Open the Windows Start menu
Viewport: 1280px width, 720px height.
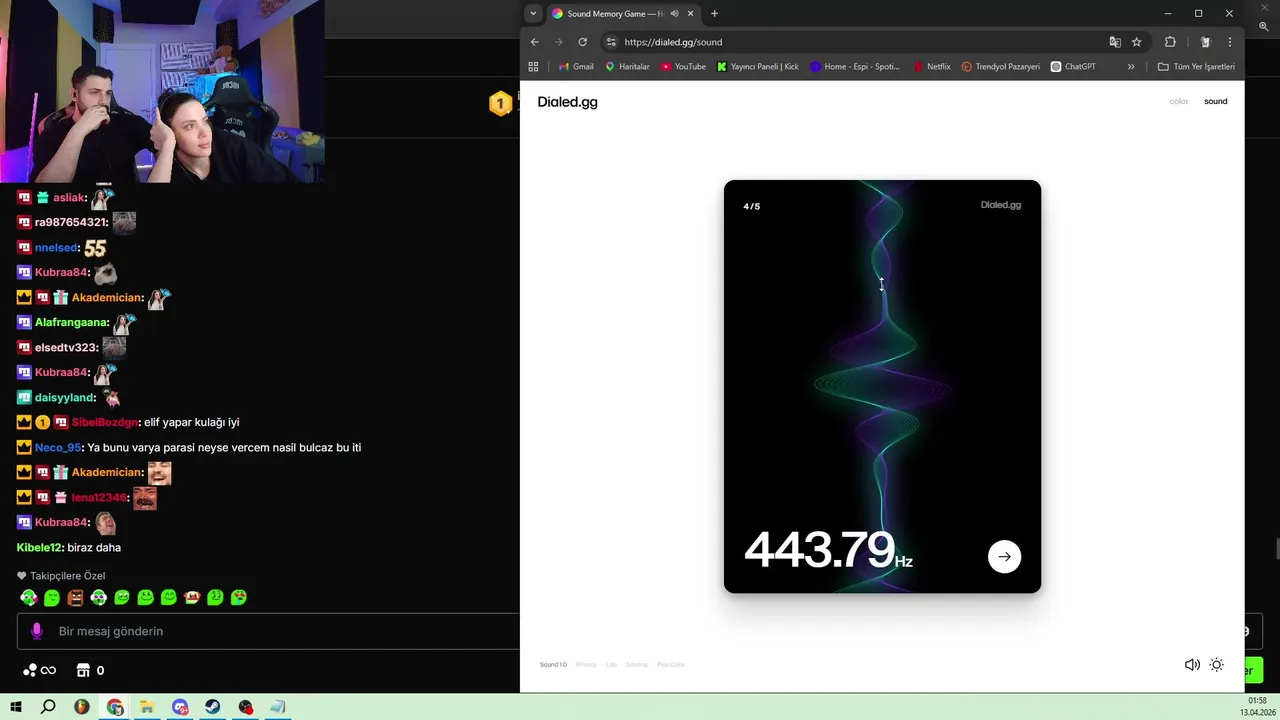click(x=15, y=707)
